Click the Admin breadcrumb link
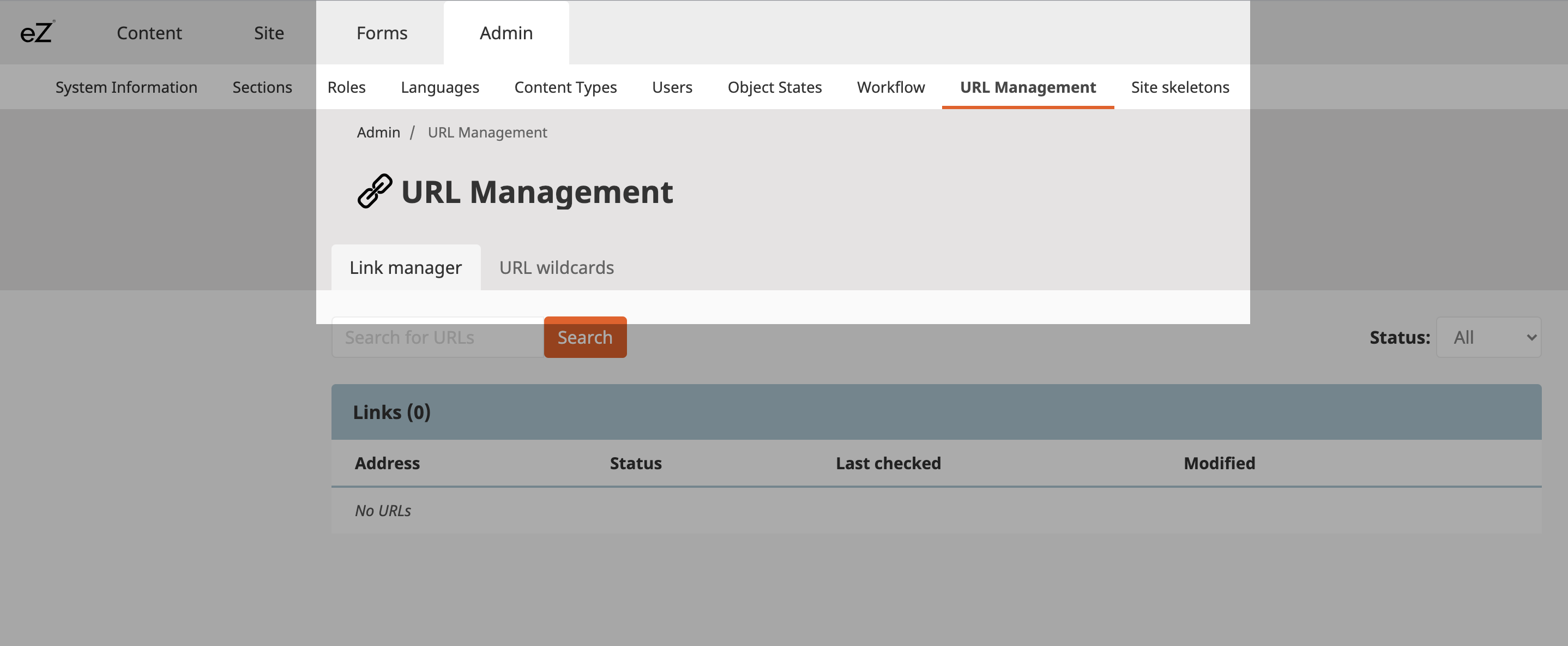Image resolution: width=1568 pixels, height=646 pixels. (x=378, y=132)
